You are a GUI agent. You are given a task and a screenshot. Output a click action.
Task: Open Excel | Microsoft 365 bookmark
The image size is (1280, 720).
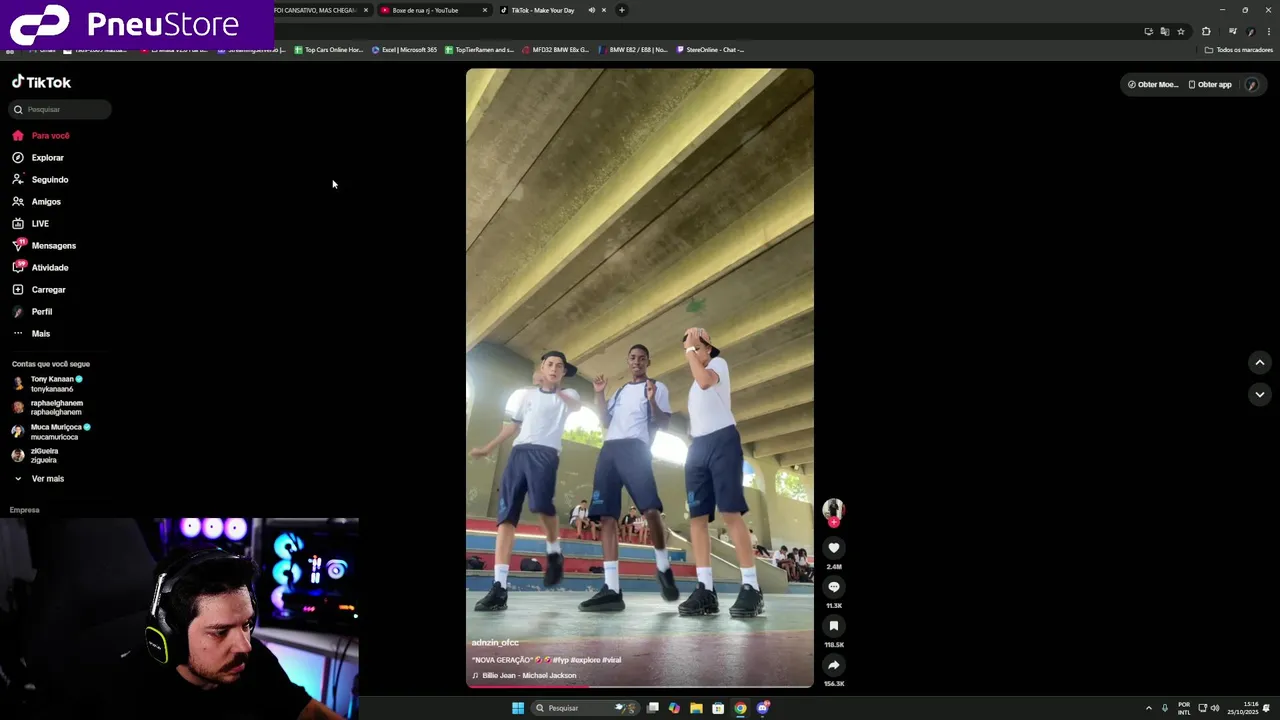(404, 49)
